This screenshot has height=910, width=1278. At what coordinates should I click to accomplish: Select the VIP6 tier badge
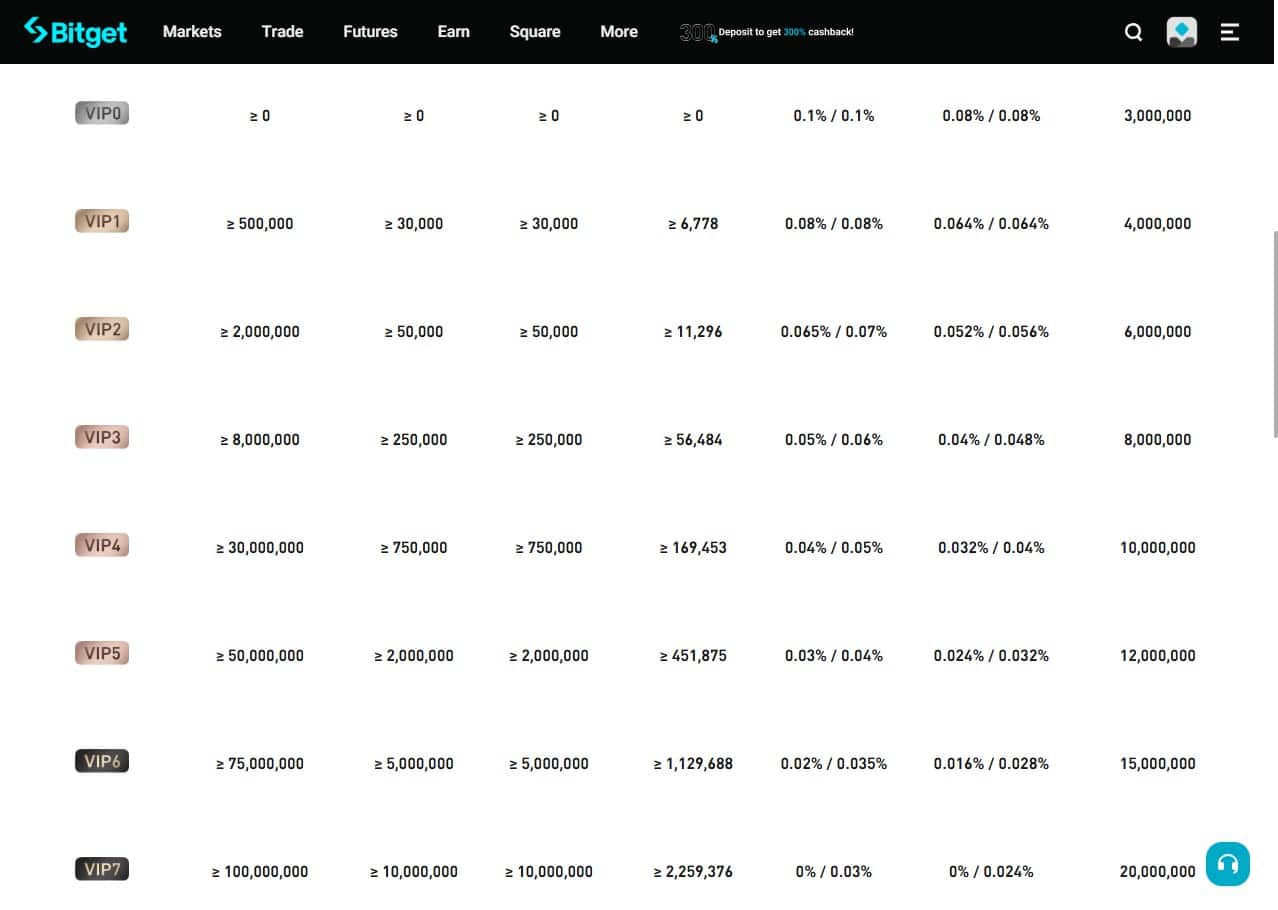tap(101, 761)
